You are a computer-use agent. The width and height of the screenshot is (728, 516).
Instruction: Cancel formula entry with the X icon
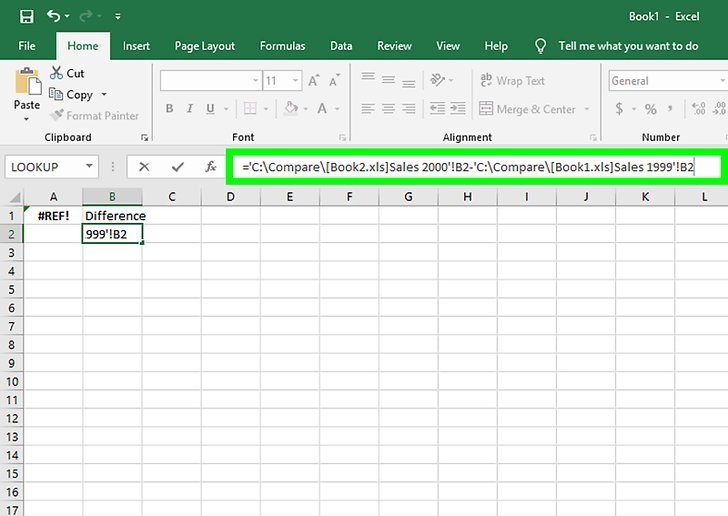tap(145, 167)
